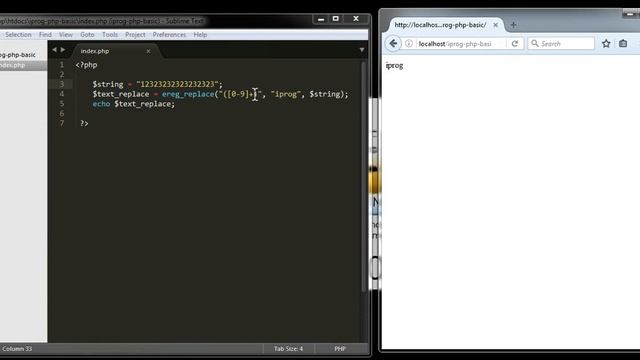Open the Preferences menu
This screenshot has width=640, height=360.
[x=169, y=35]
